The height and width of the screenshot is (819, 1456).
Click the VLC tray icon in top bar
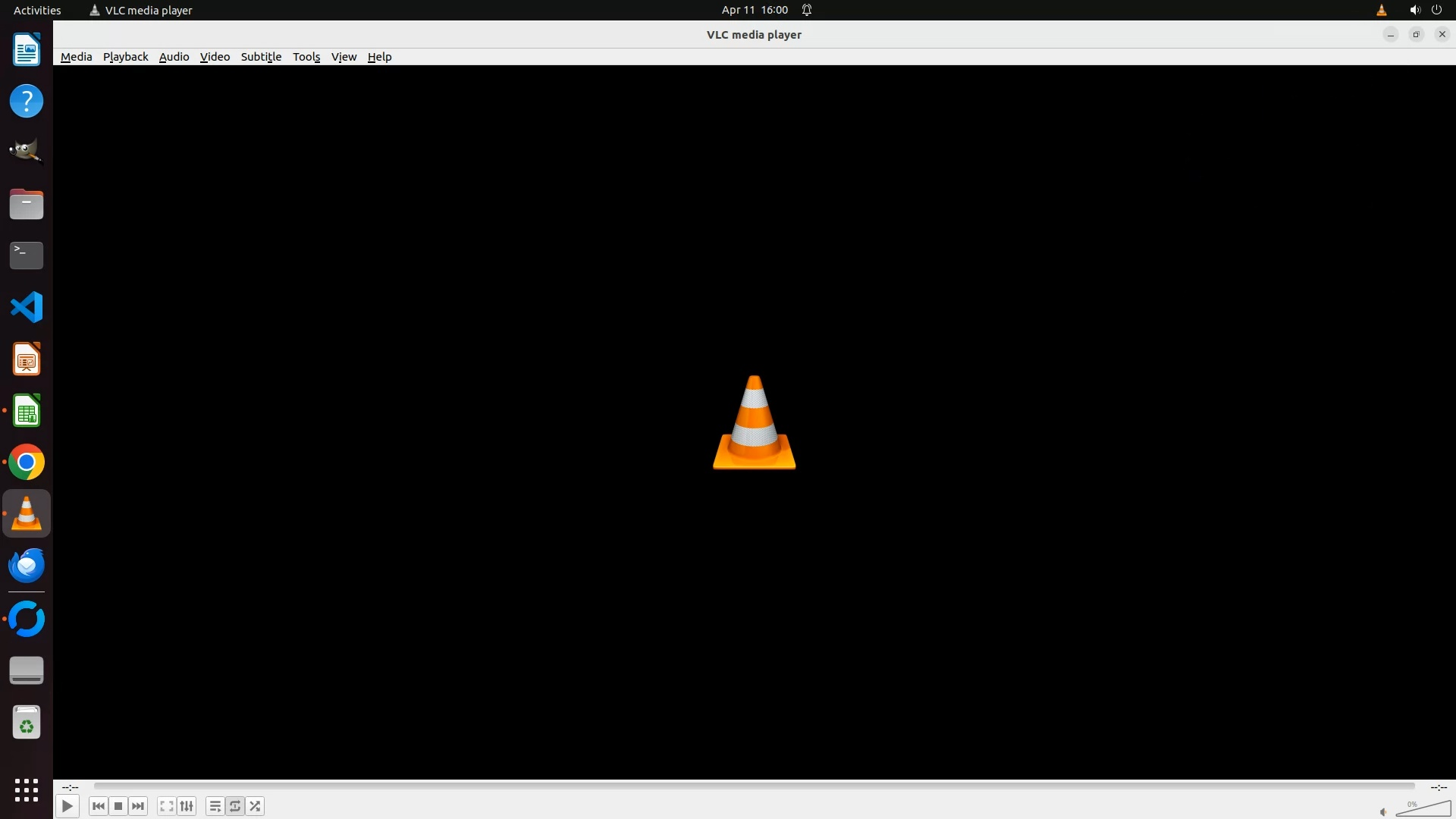coord(1381,10)
